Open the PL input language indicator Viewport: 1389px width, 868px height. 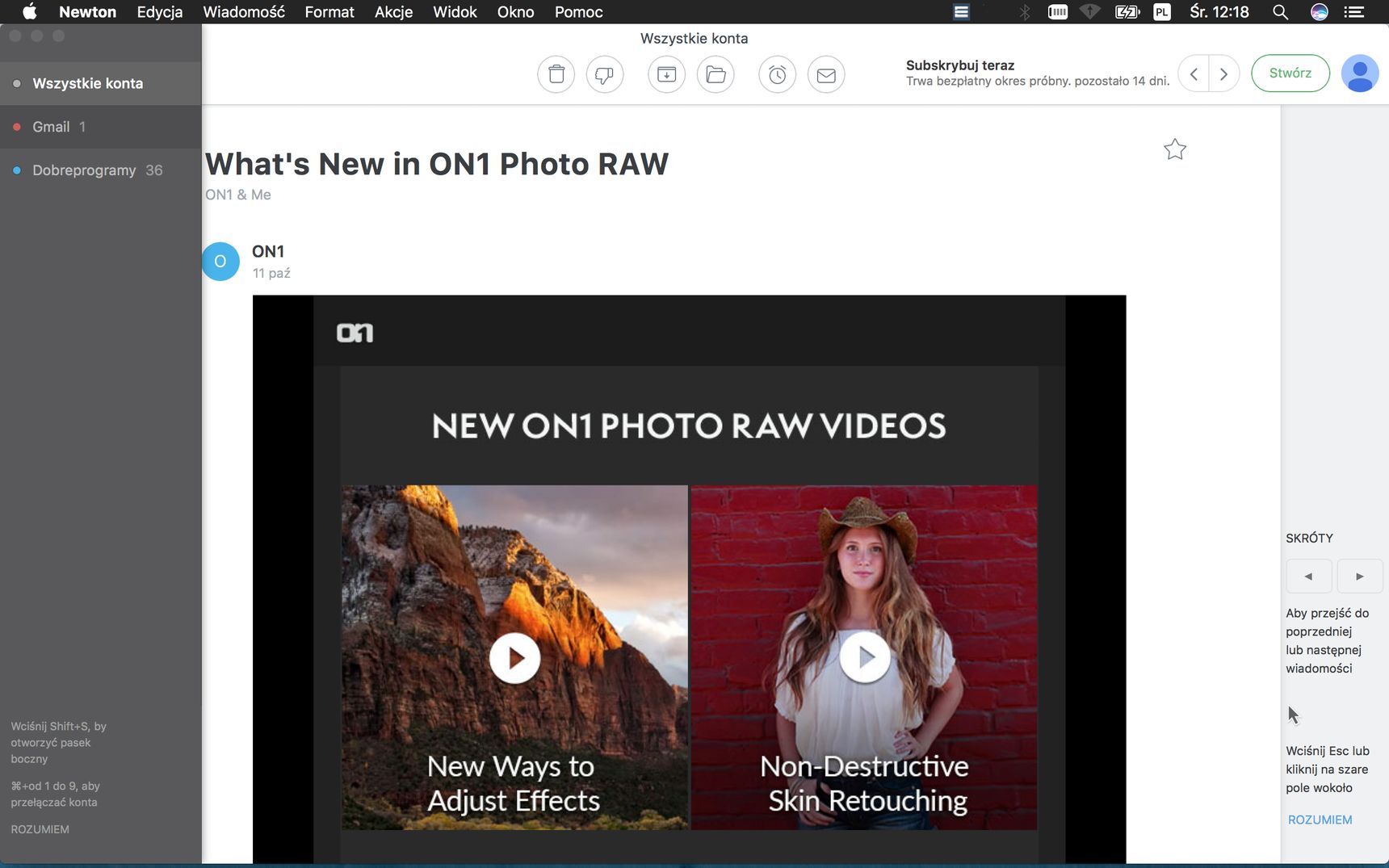[x=1162, y=12]
